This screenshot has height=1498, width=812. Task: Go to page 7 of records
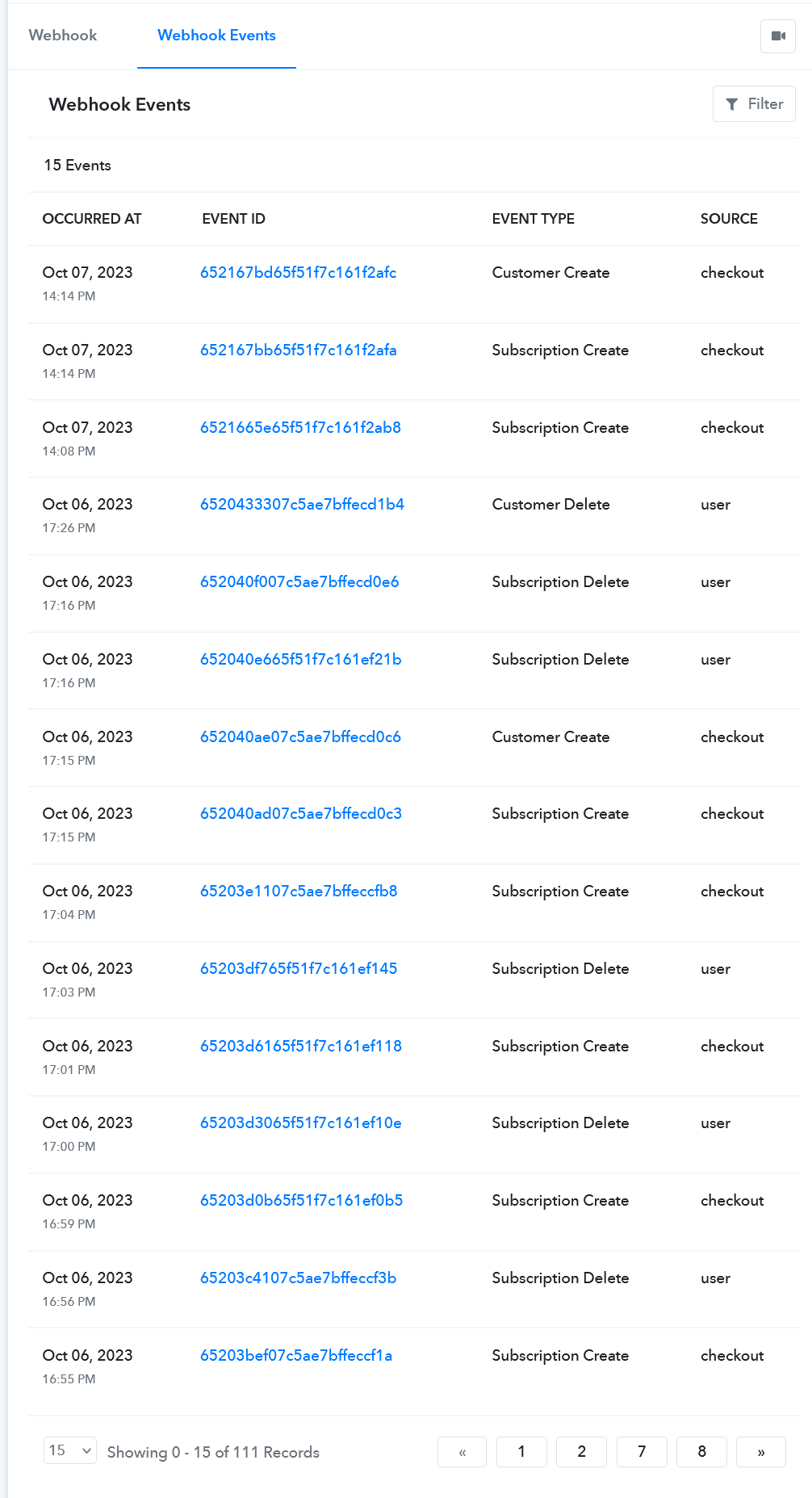pos(642,1452)
